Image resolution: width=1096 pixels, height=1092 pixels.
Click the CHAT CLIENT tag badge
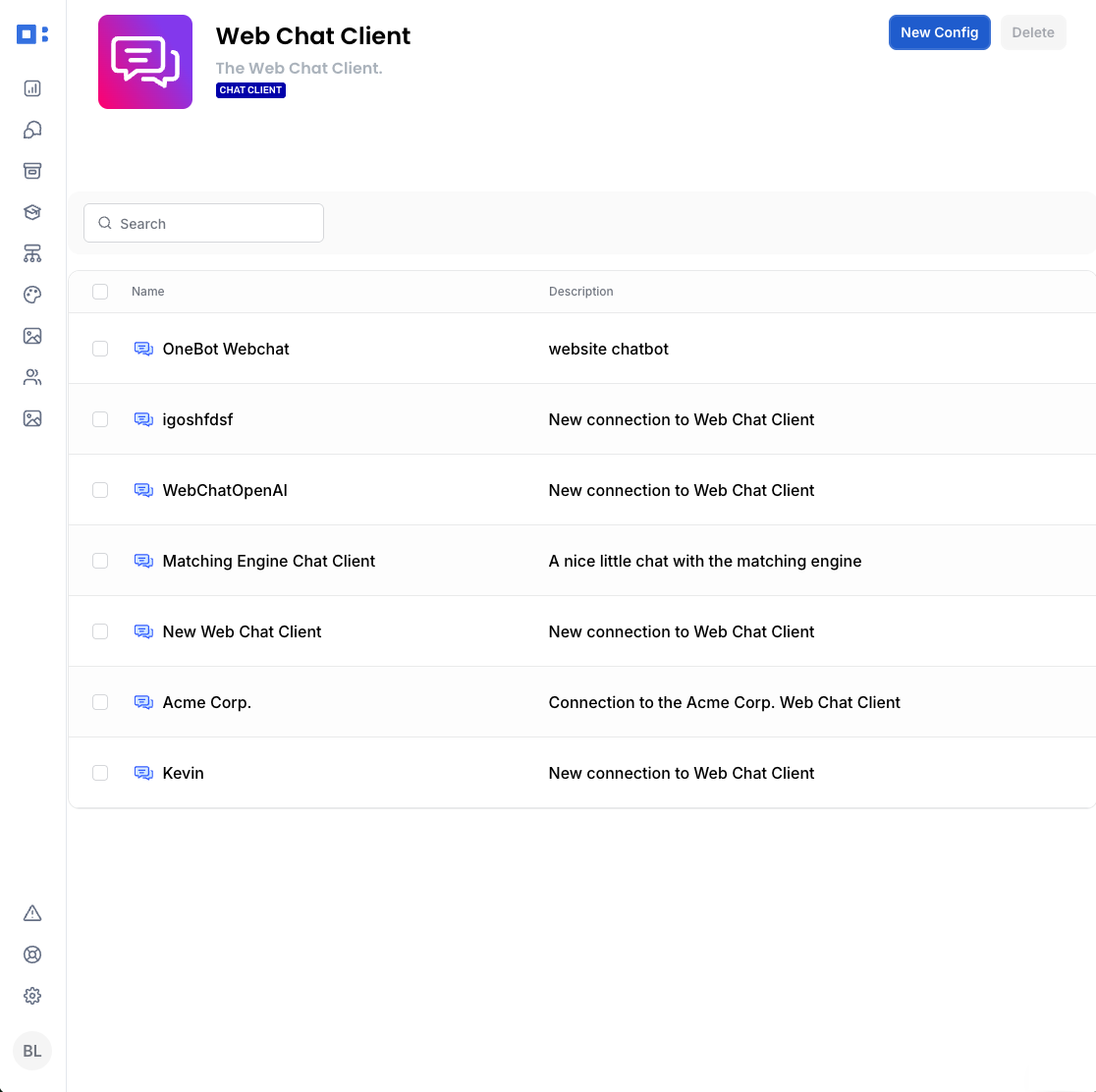[250, 90]
